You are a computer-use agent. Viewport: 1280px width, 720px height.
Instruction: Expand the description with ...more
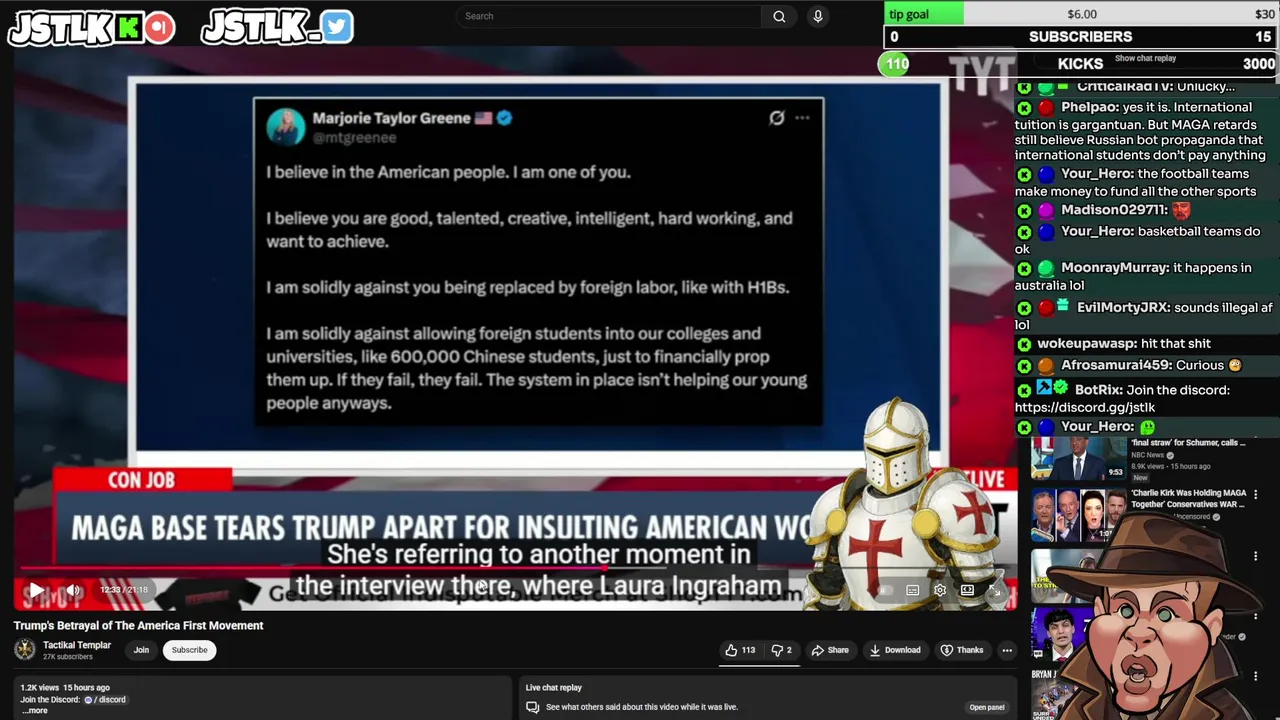[35, 711]
